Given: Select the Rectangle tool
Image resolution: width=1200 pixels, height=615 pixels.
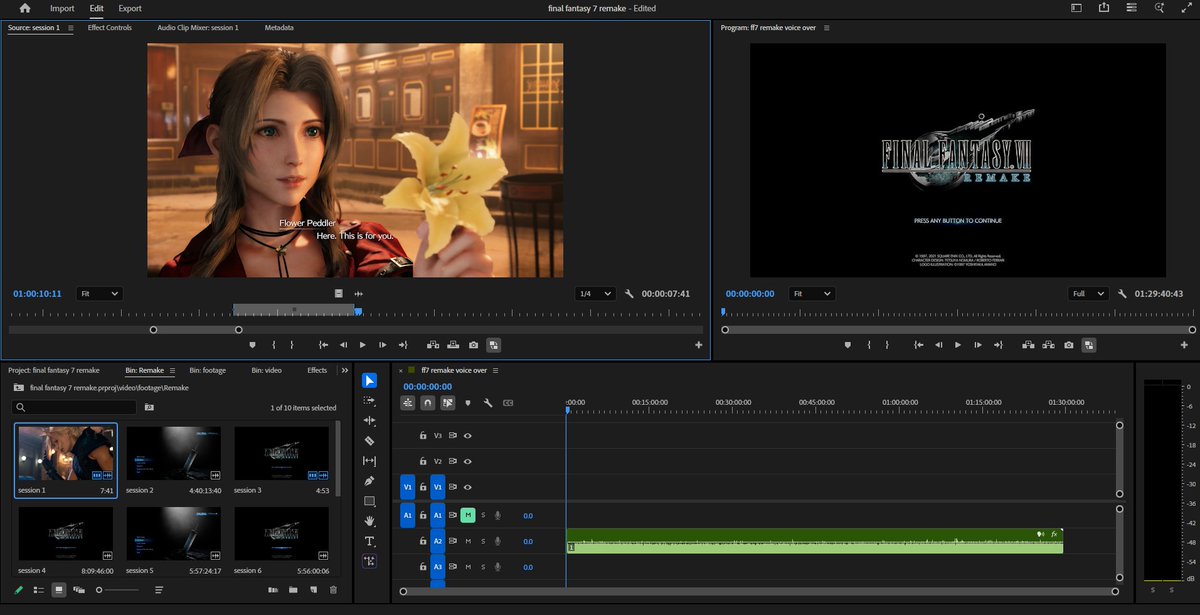Looking at the screenshot, I should coord(369,501).
